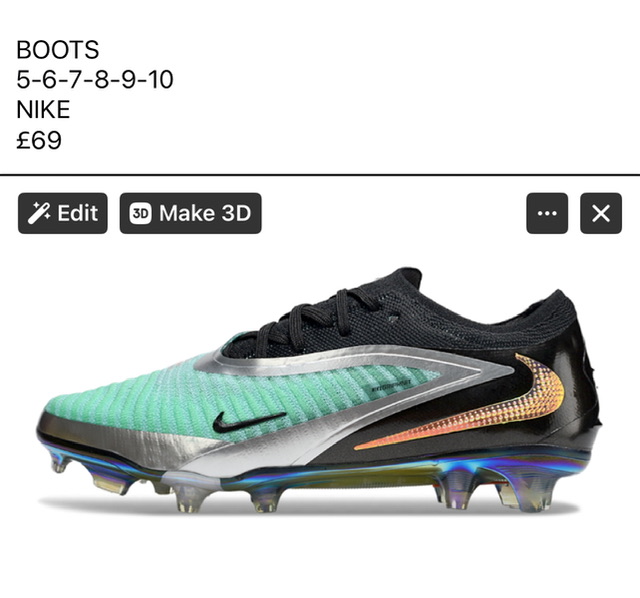Click the NIKE brand text
The height and width of the screenshot is (598, 640).
click(43, 110)
